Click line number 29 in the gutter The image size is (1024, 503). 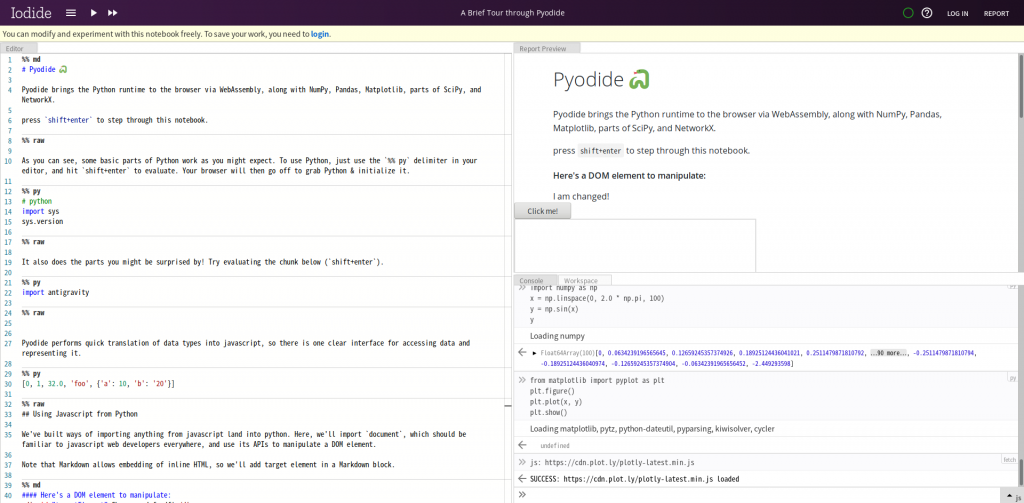point(9,374)
